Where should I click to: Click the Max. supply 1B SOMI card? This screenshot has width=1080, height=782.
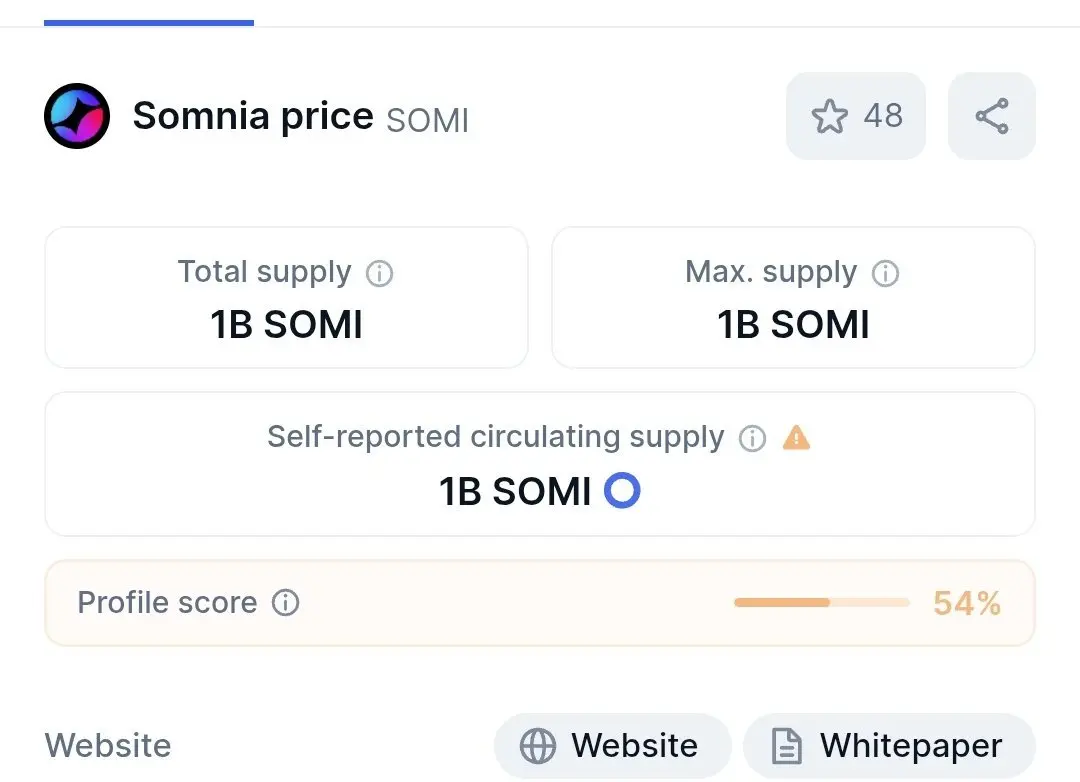pyautogui.click(x=793, y=298)
